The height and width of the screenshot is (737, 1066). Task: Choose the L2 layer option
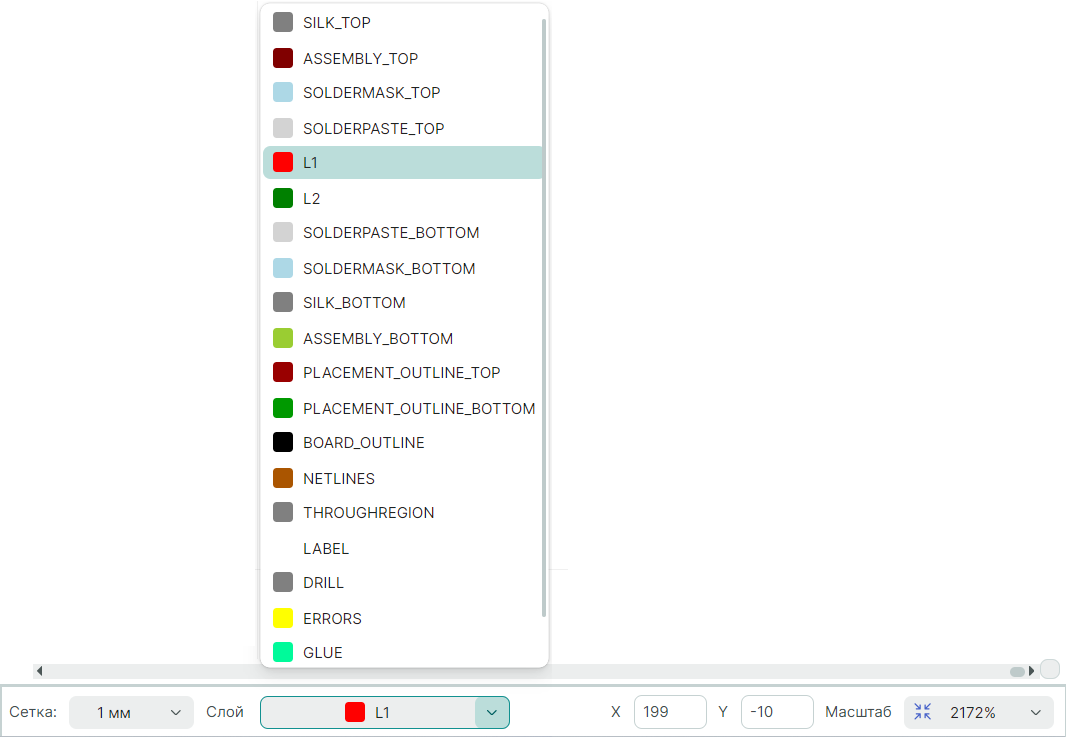[402, 199]
